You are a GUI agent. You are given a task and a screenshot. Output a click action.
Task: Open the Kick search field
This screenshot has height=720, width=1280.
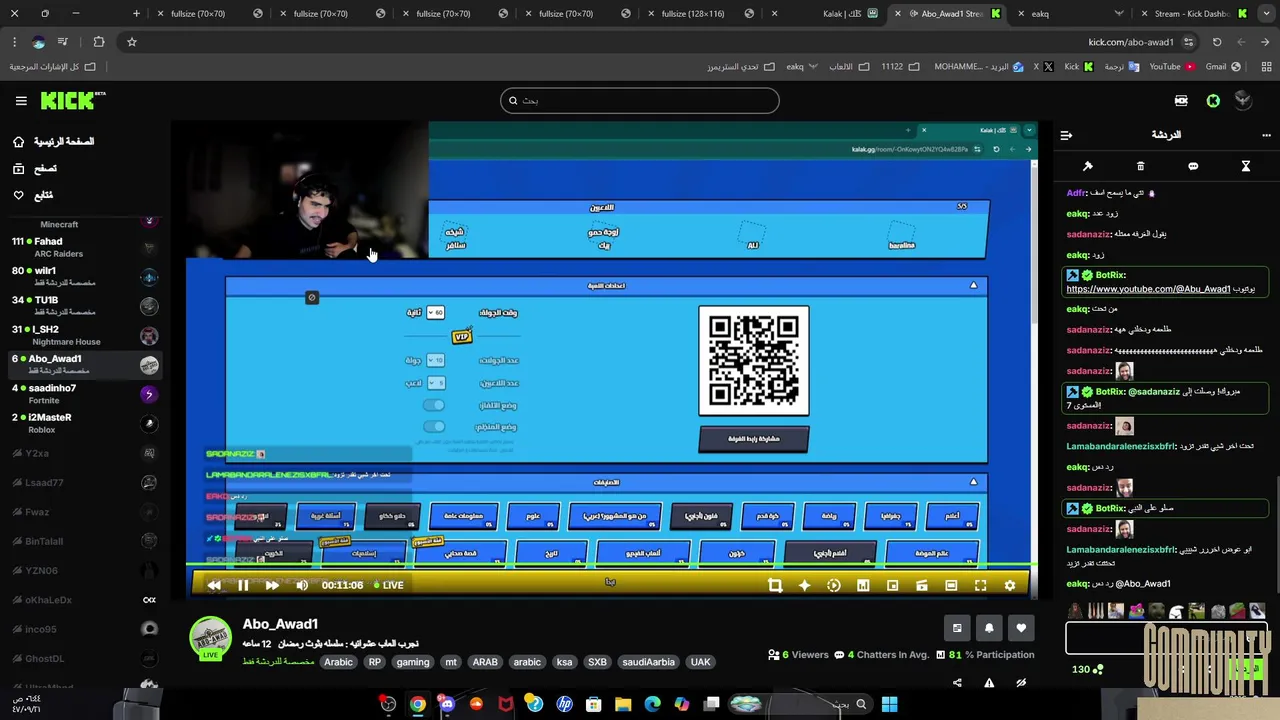pyautogui.click(x=640, y=100)
